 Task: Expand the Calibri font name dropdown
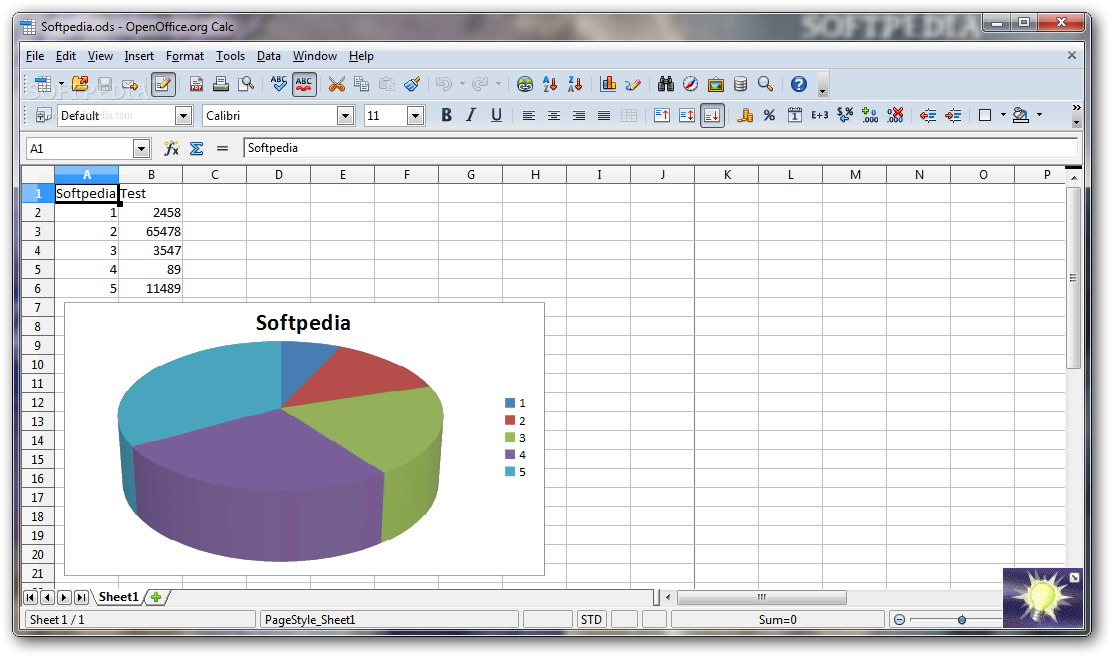[x=345, y=115]
